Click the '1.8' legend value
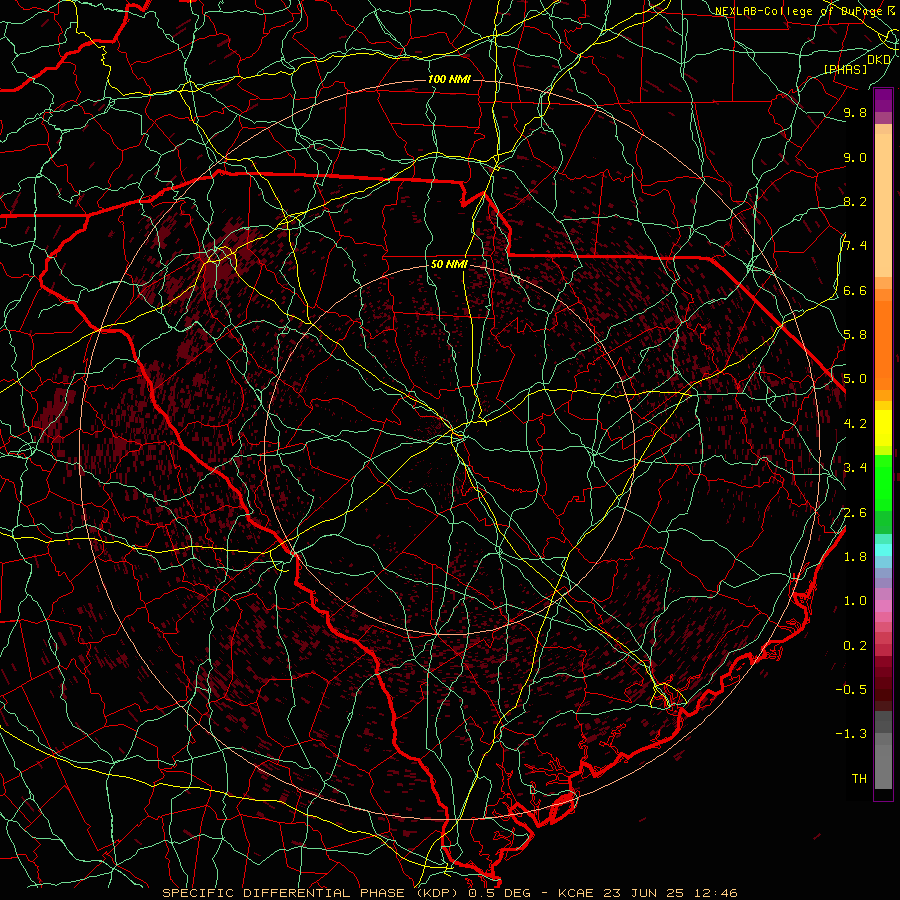Image resolution: width=900 pixels, height=900 pixels. coord(855,556)
